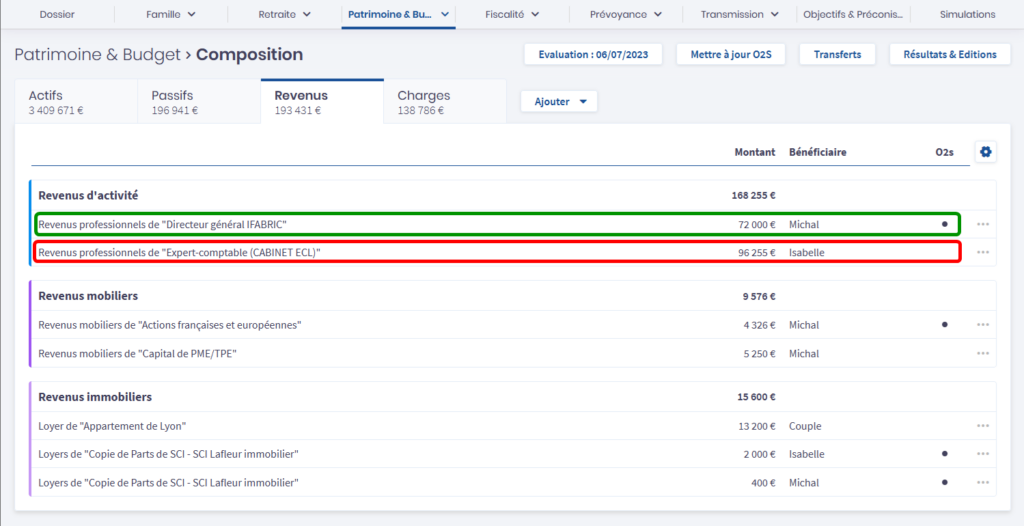
Task: Click the Résultats & Editions button
Action: [949, 55]
